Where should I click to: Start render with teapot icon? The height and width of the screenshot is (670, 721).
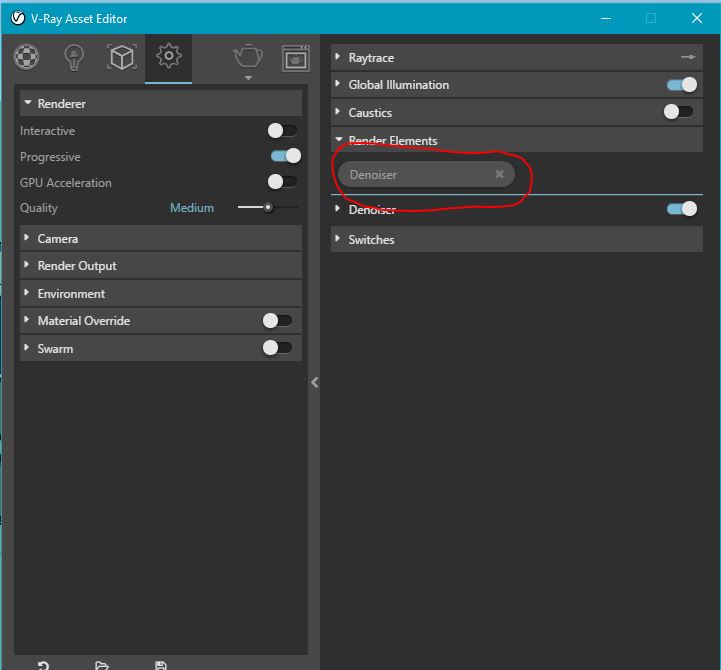pyautogui.click(x=248, y=57)
